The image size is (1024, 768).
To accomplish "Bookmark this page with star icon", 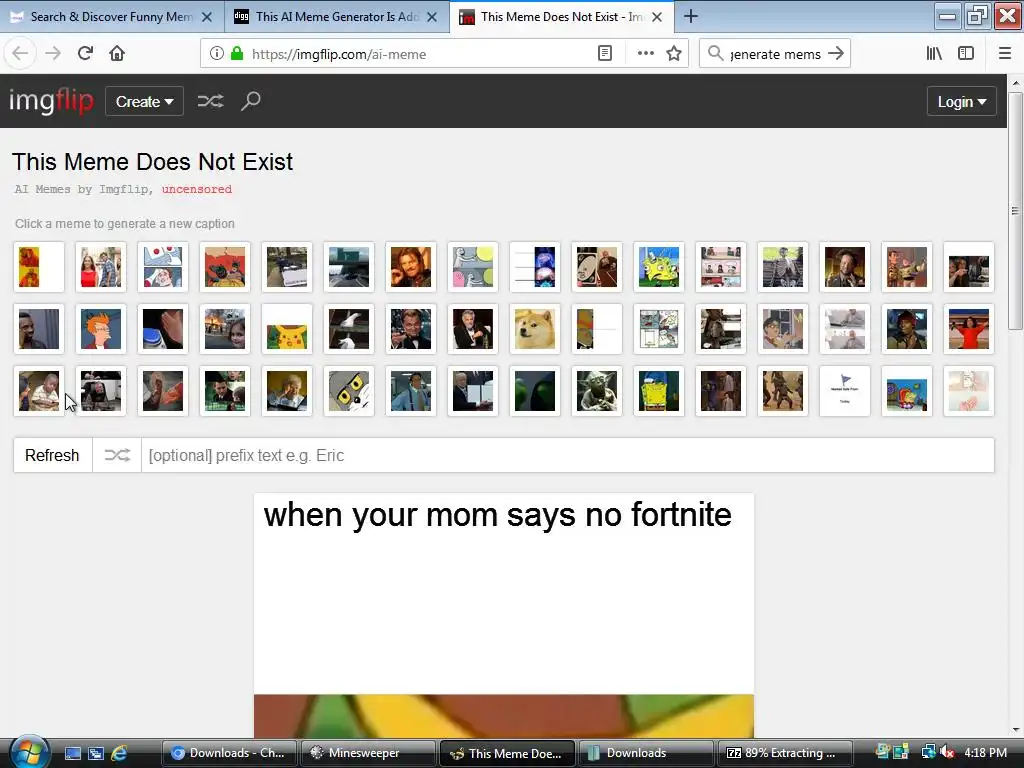I will pos(674,54).
